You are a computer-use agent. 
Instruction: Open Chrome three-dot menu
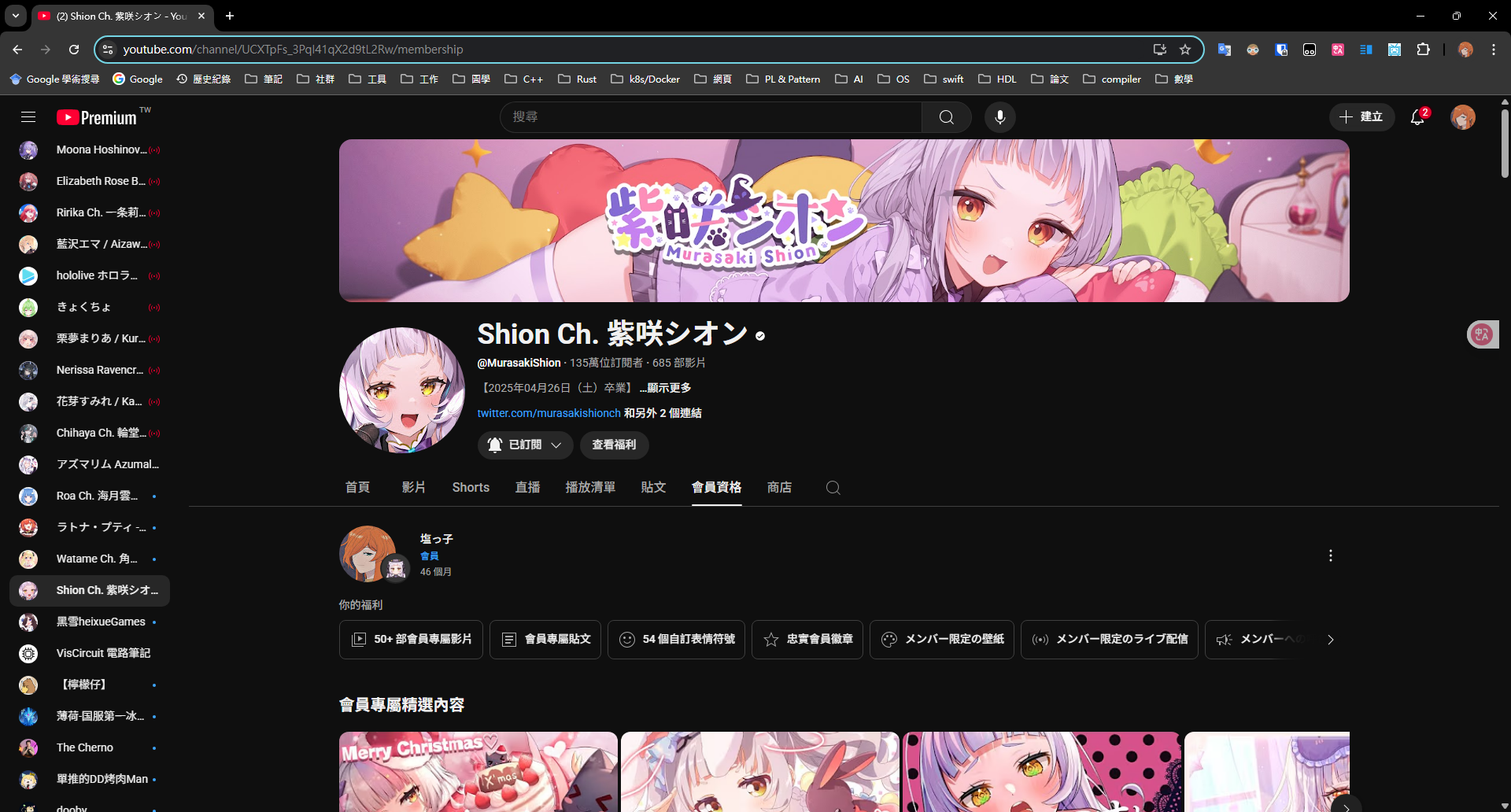coord(1494,50)
